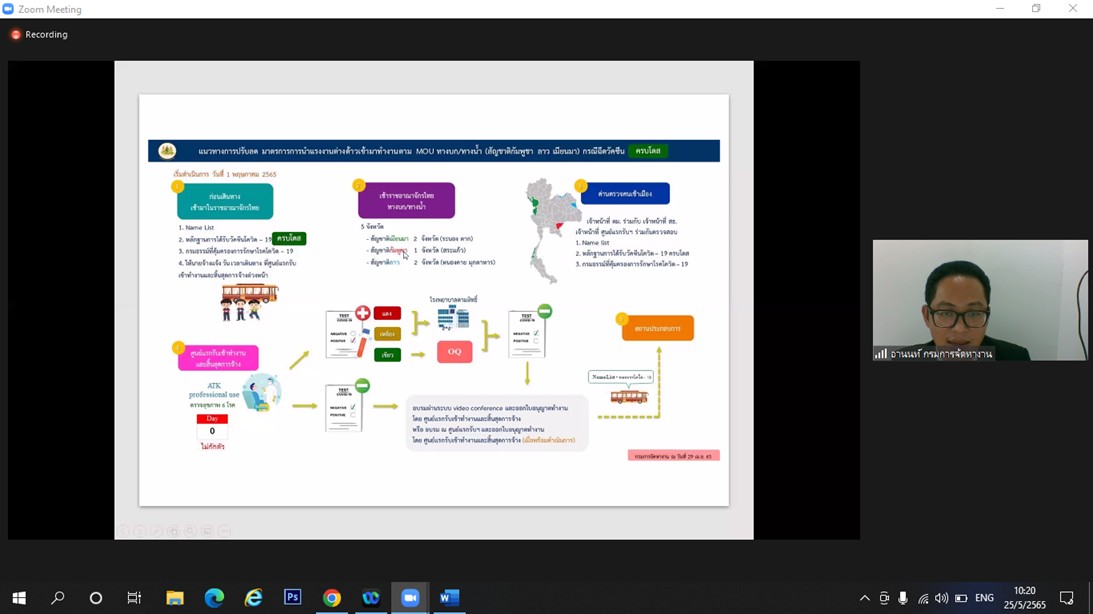Image resolution: width=1093 pixels, height=614 pixels.
Task: Open the volume control in system tray
Action: tap(941, 598)
